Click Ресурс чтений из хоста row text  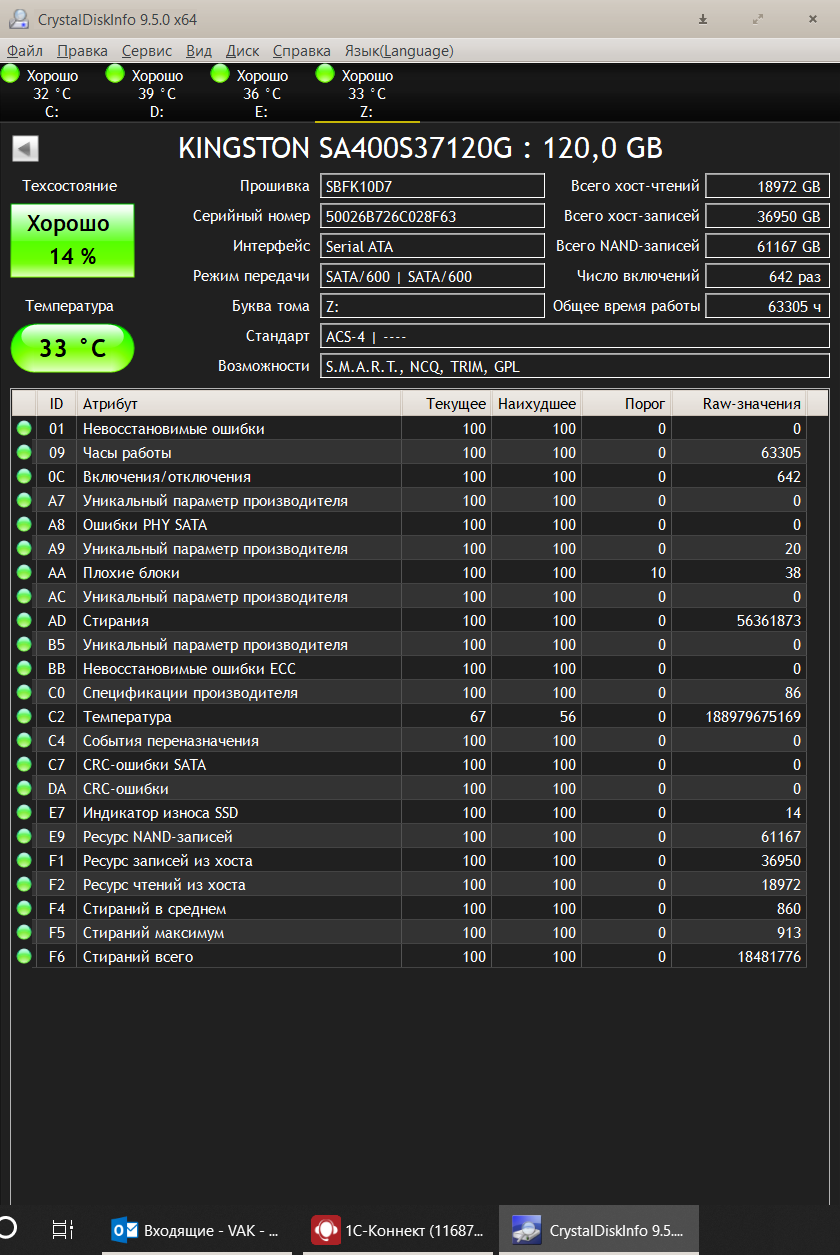[x=164, y=885]
